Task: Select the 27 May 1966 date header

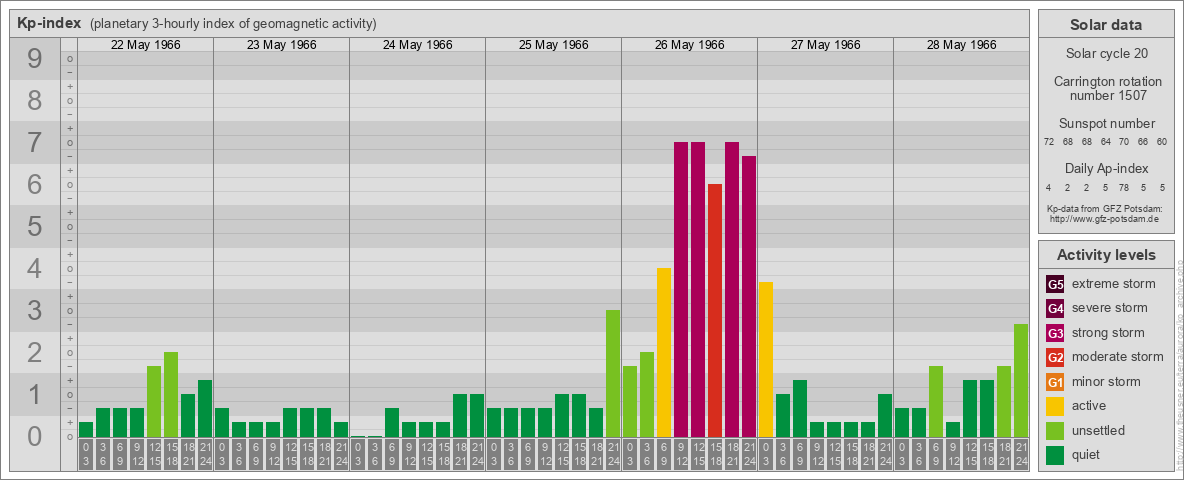Action: (x=825, y=45)
